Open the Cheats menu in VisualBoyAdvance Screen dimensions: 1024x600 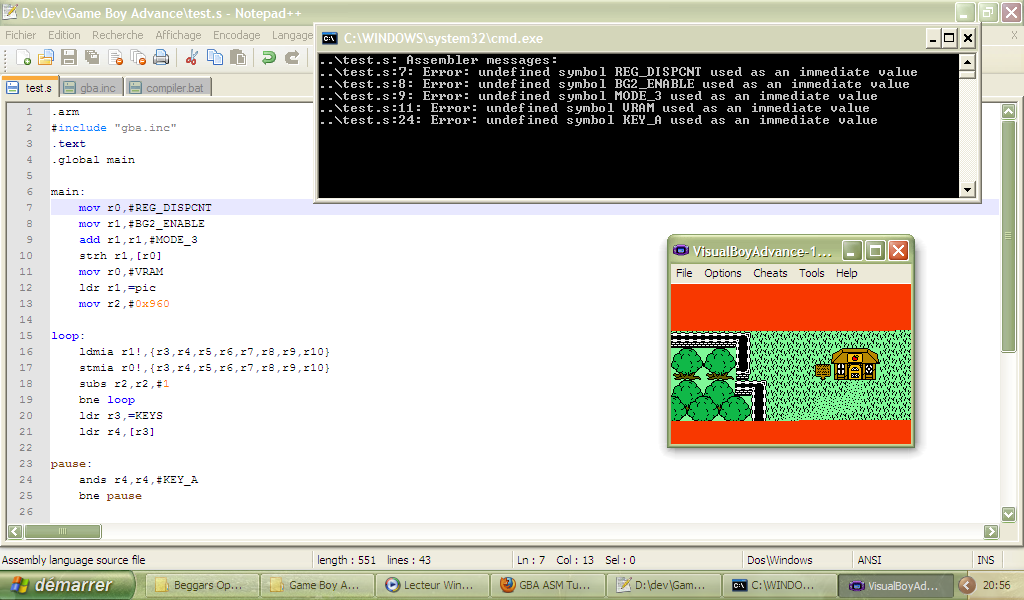770,273
